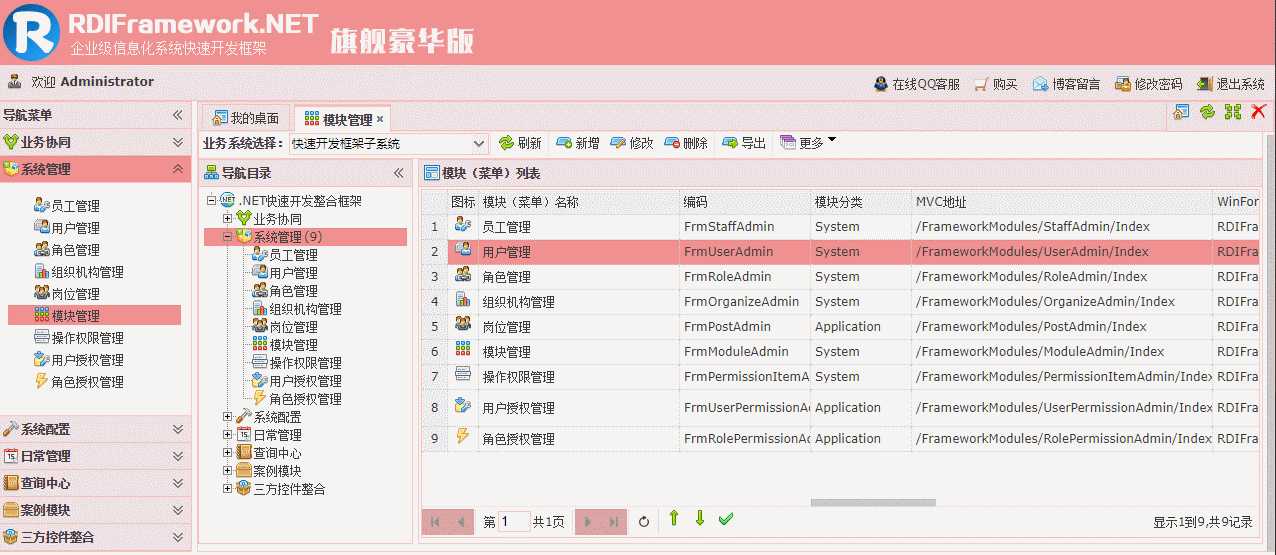
Task: Expand the 业务协同 tree node
Action: 228,219
